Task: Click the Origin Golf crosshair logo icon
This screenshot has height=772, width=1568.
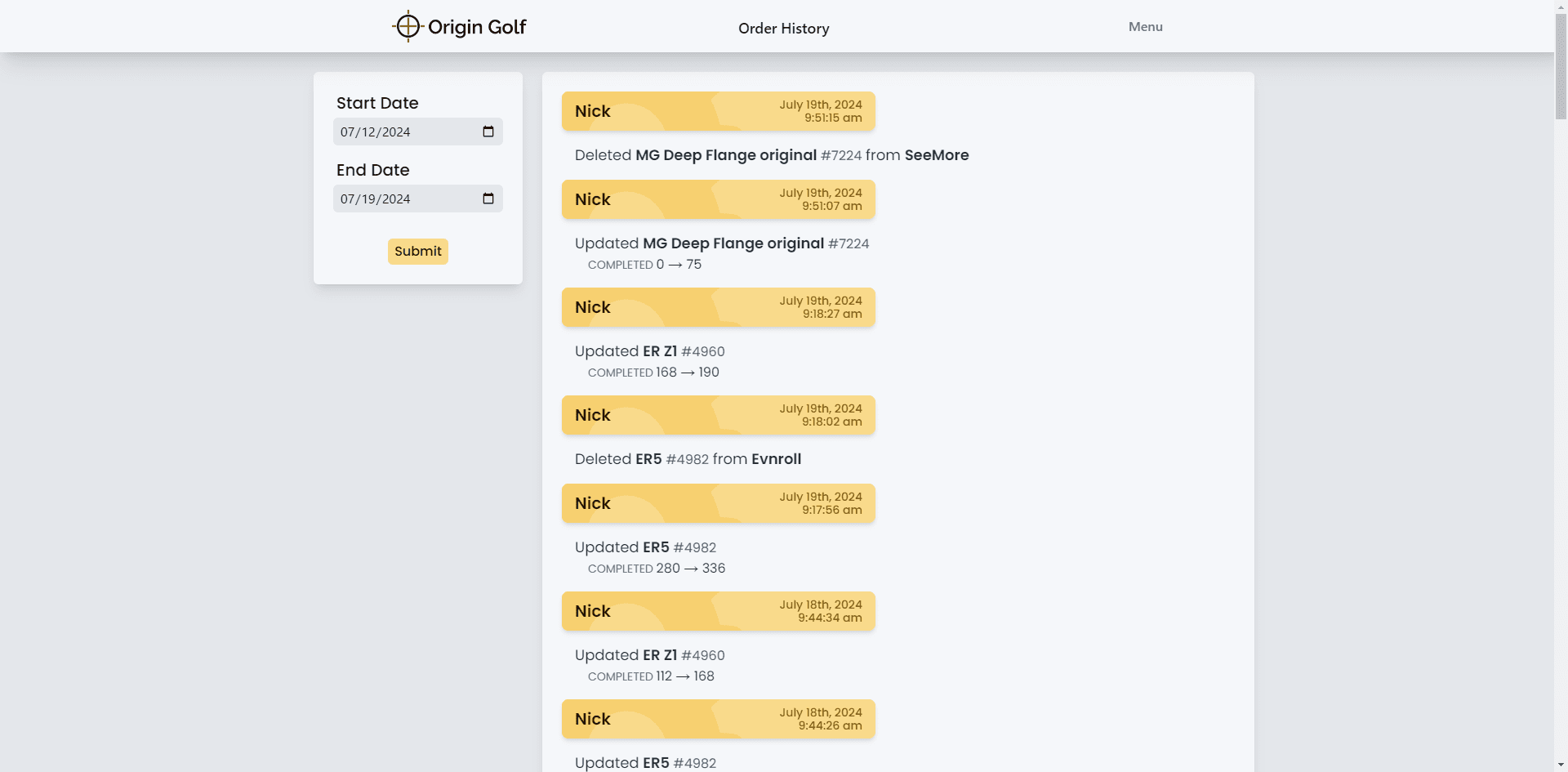Action: pyautogui.click(x=408, y=27)
